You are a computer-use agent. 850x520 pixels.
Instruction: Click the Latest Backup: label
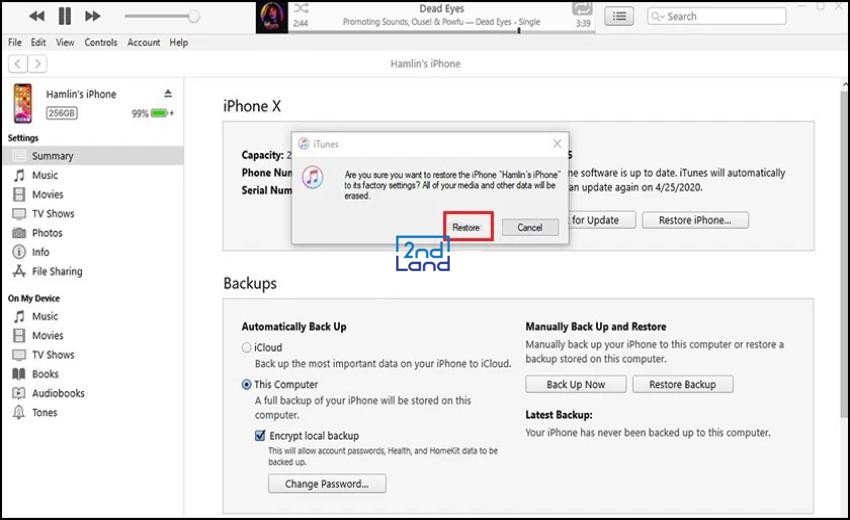pos(558,415)
